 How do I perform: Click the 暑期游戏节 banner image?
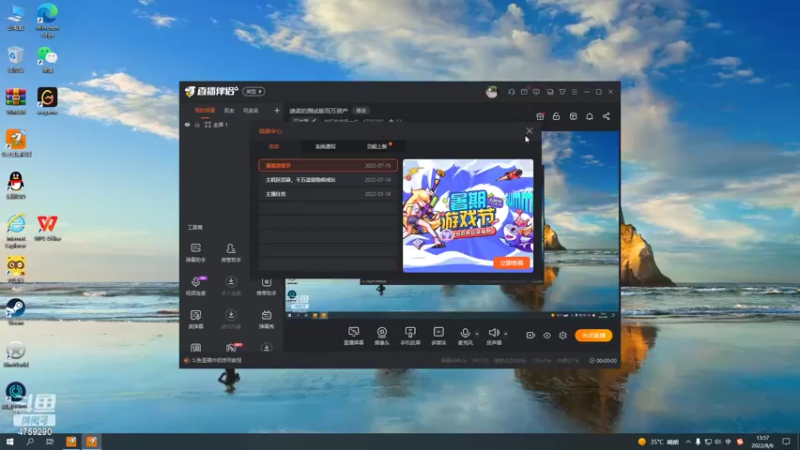pyautogui.click(x=468, y=215)
